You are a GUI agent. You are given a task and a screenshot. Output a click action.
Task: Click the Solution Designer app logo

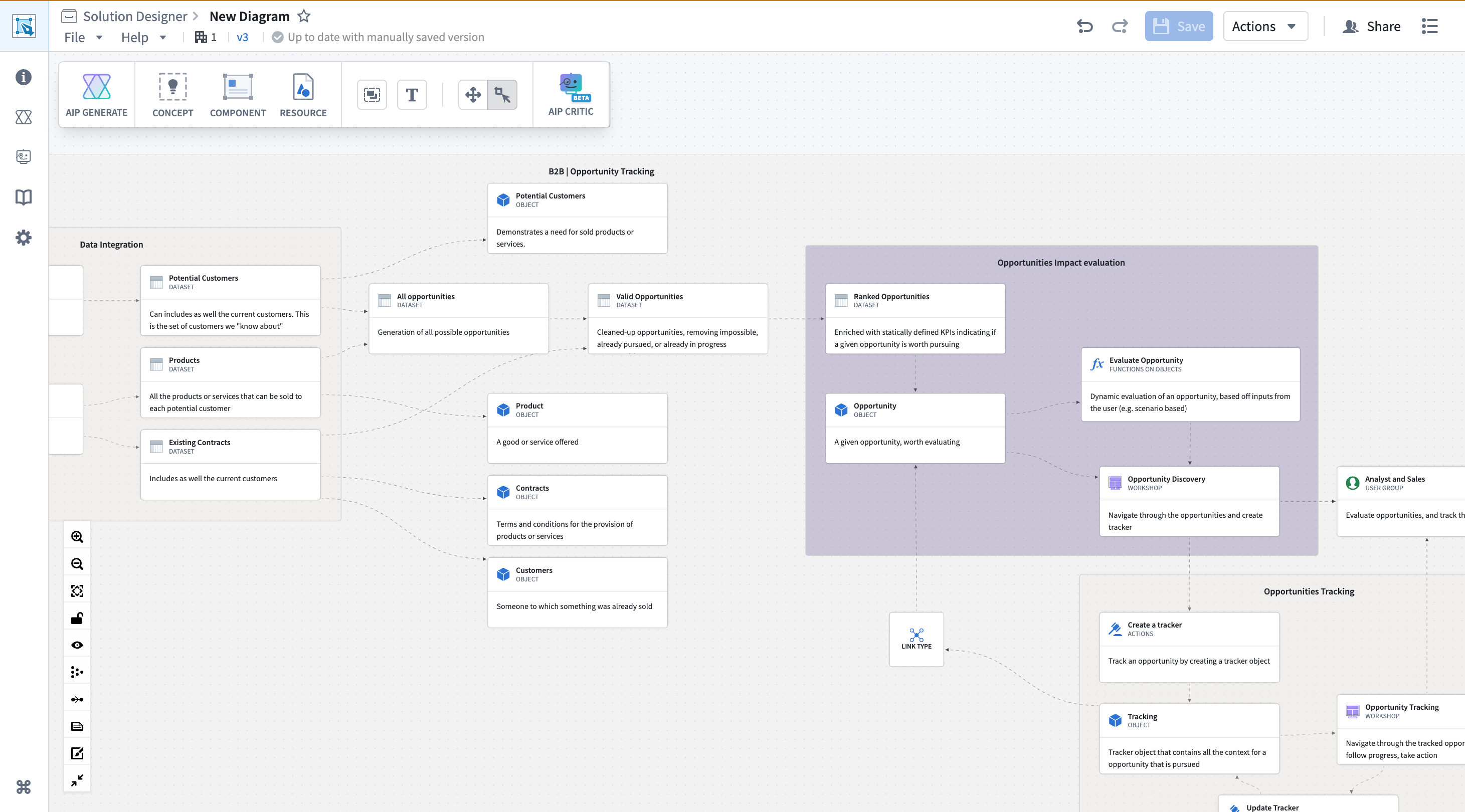point(24,27)
